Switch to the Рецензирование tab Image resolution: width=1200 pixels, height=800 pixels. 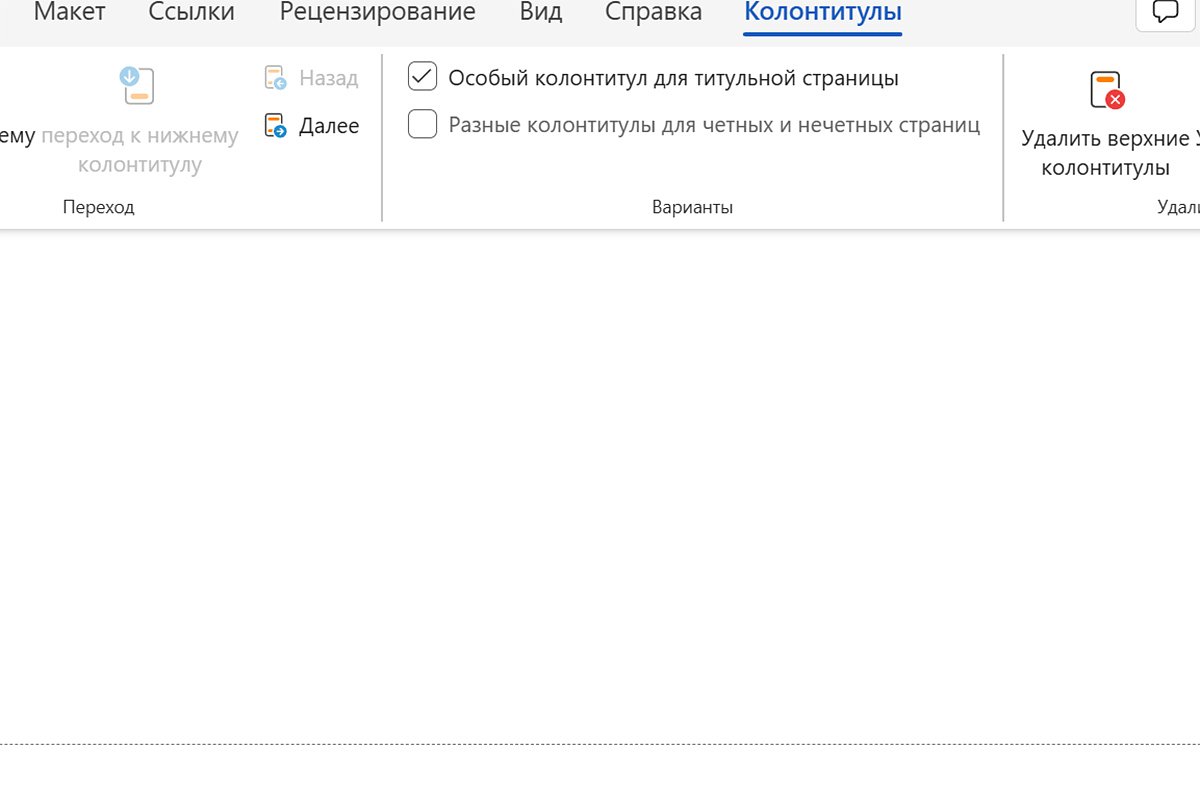(377, 12)
